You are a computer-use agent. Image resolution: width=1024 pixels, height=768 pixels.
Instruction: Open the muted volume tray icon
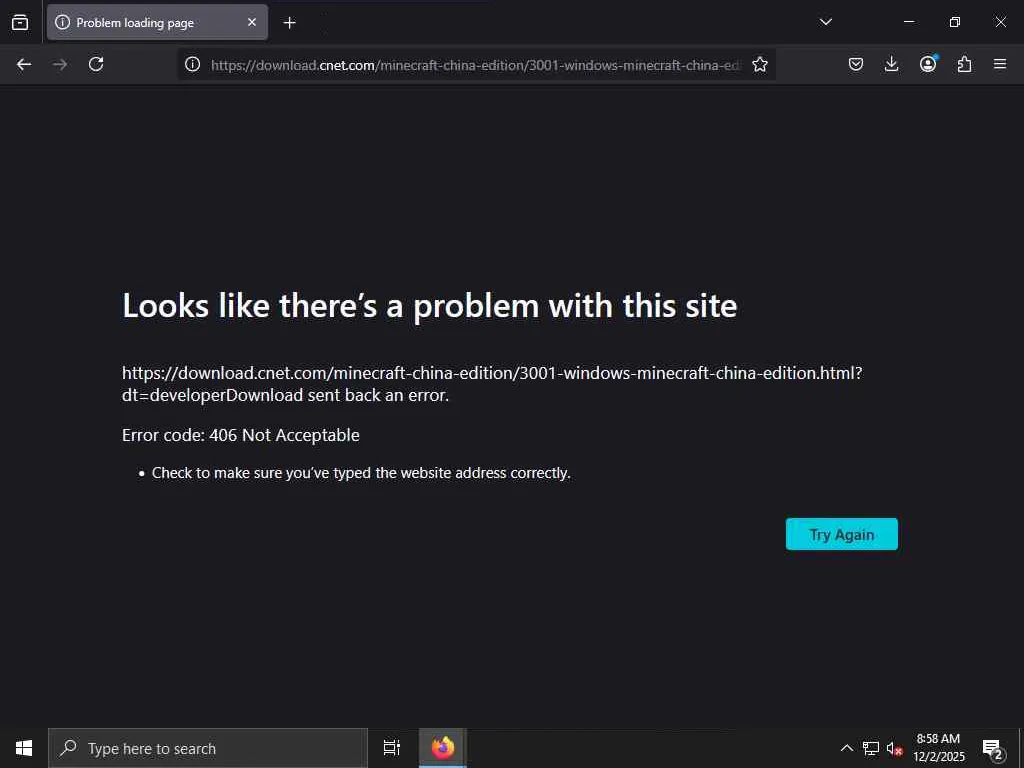pos(894,748)
